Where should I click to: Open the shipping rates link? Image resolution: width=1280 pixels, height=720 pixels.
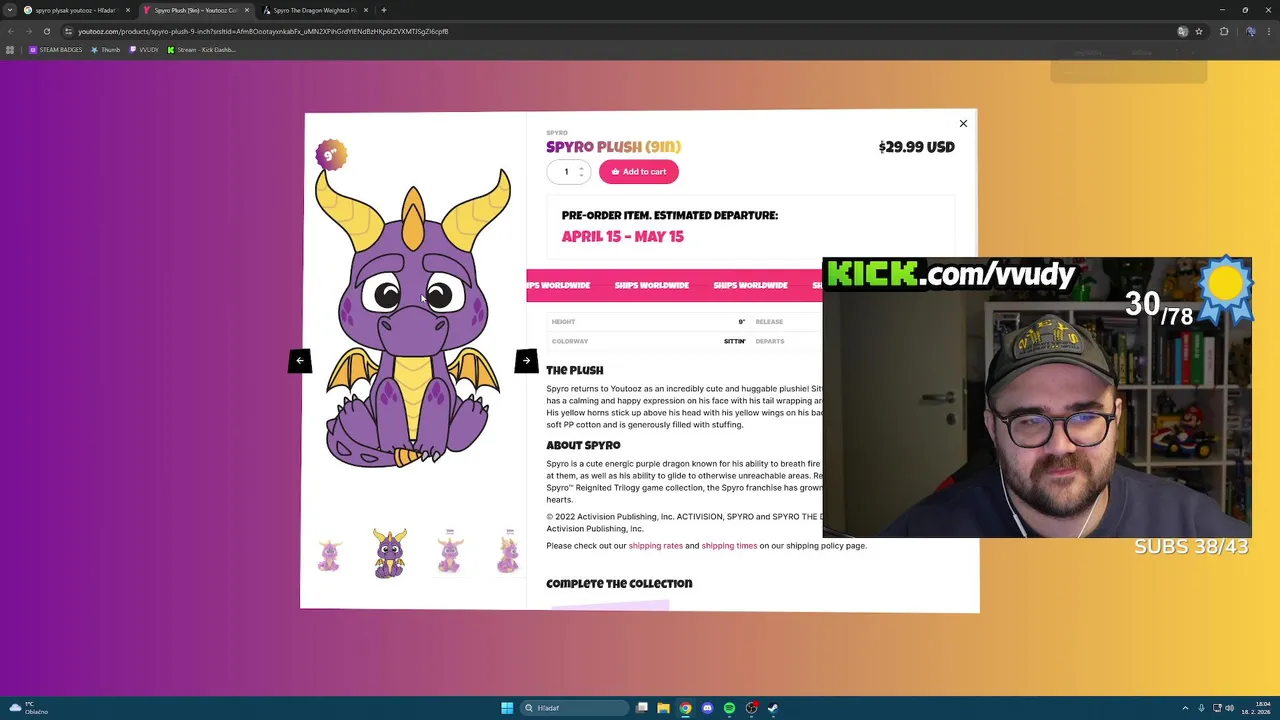[x=655, y=546]
